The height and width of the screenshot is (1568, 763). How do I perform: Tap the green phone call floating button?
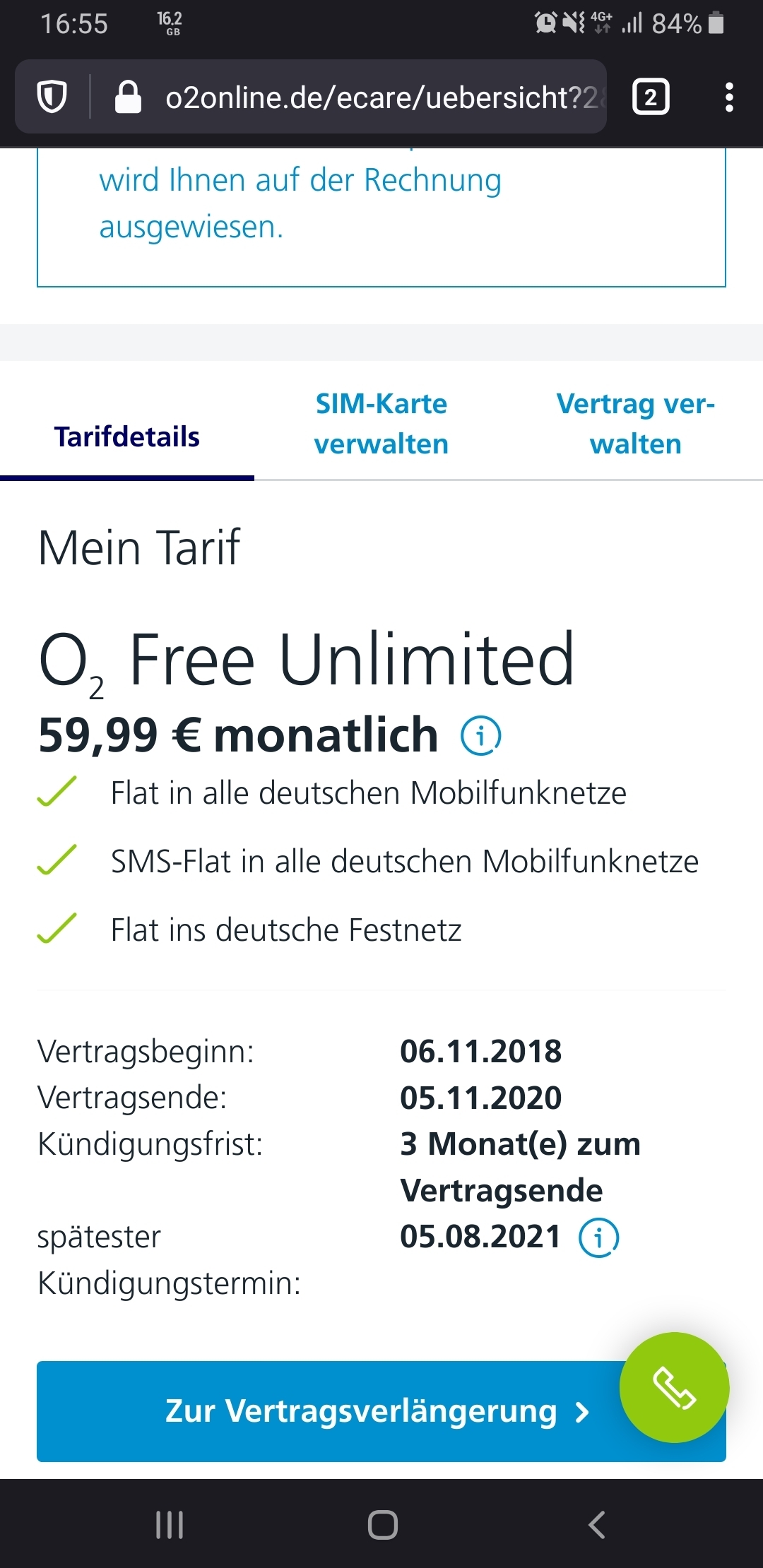pyautogui.click(x=674, y=1387)
